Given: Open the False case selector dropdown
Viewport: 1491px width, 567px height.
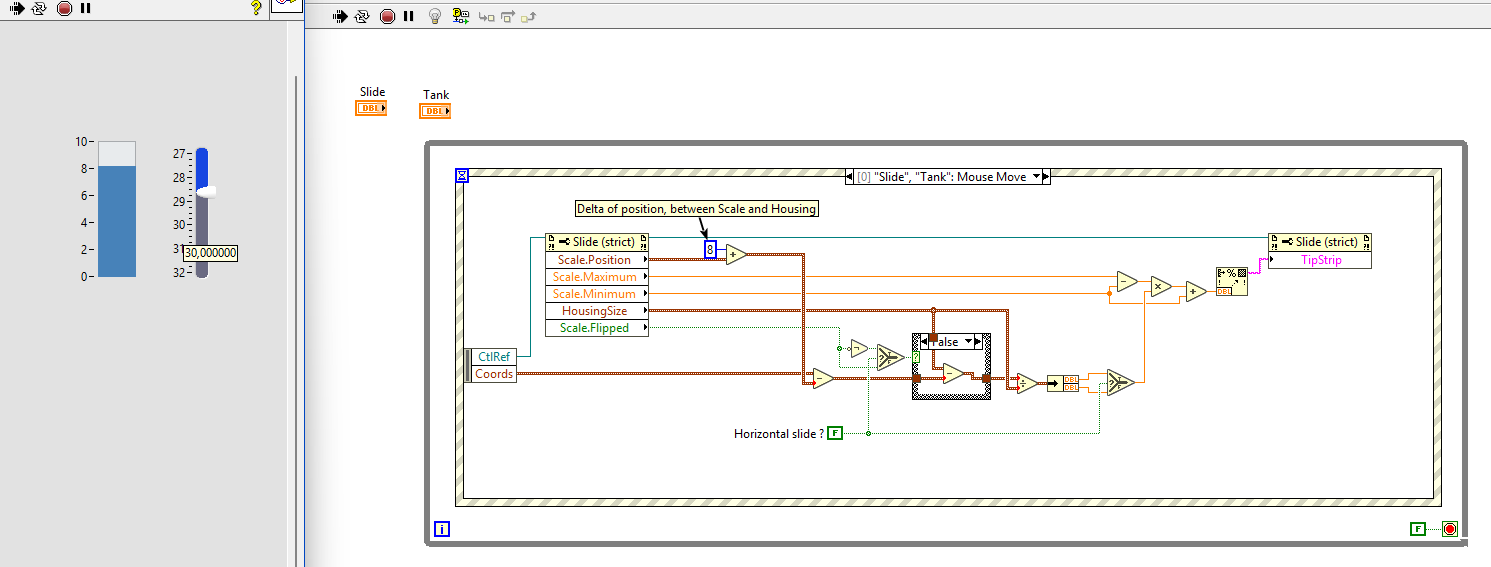Looking at the screenshot, I should tap(967, 342).
